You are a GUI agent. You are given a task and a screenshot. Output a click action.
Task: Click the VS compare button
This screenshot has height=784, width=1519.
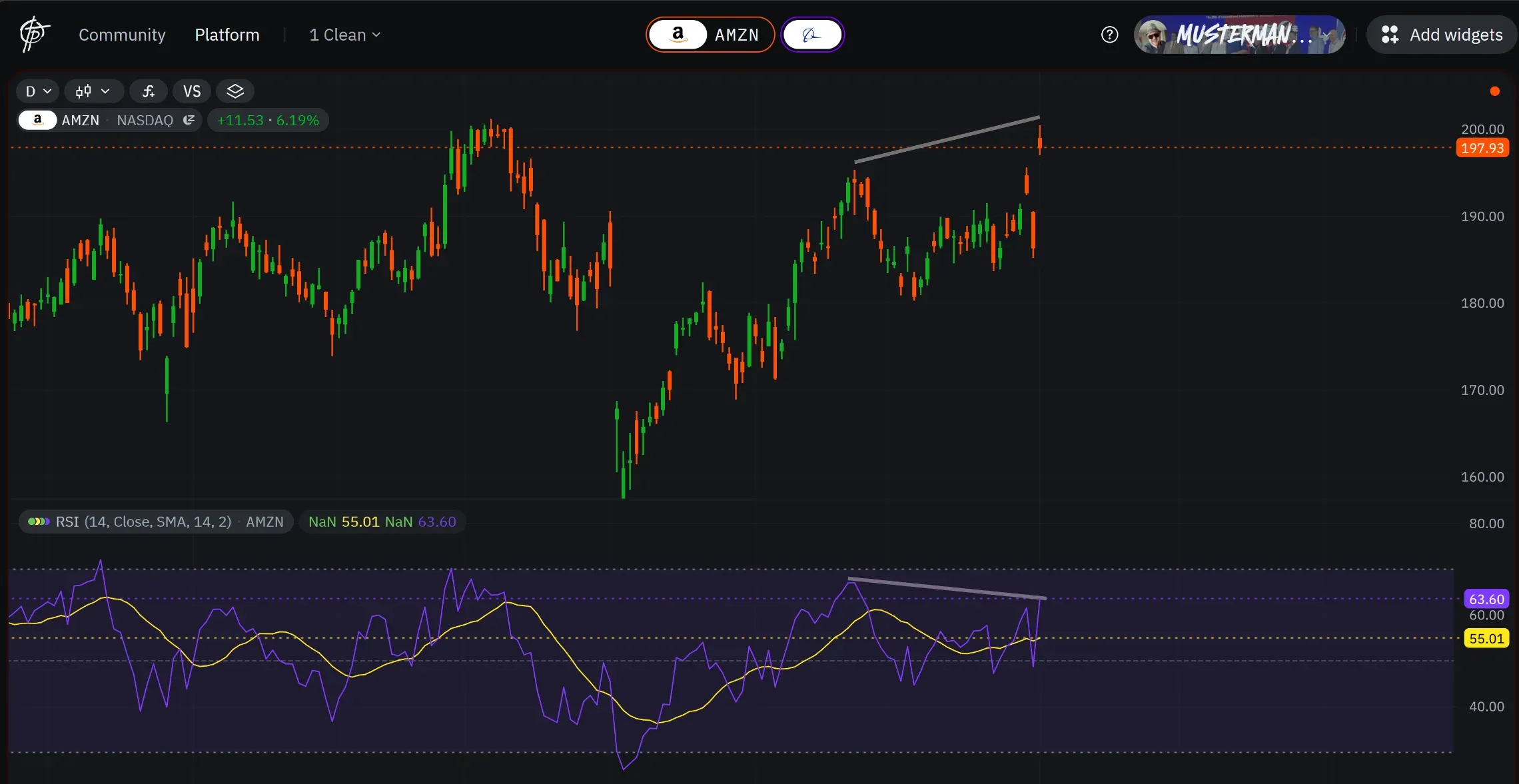point(192,91)
